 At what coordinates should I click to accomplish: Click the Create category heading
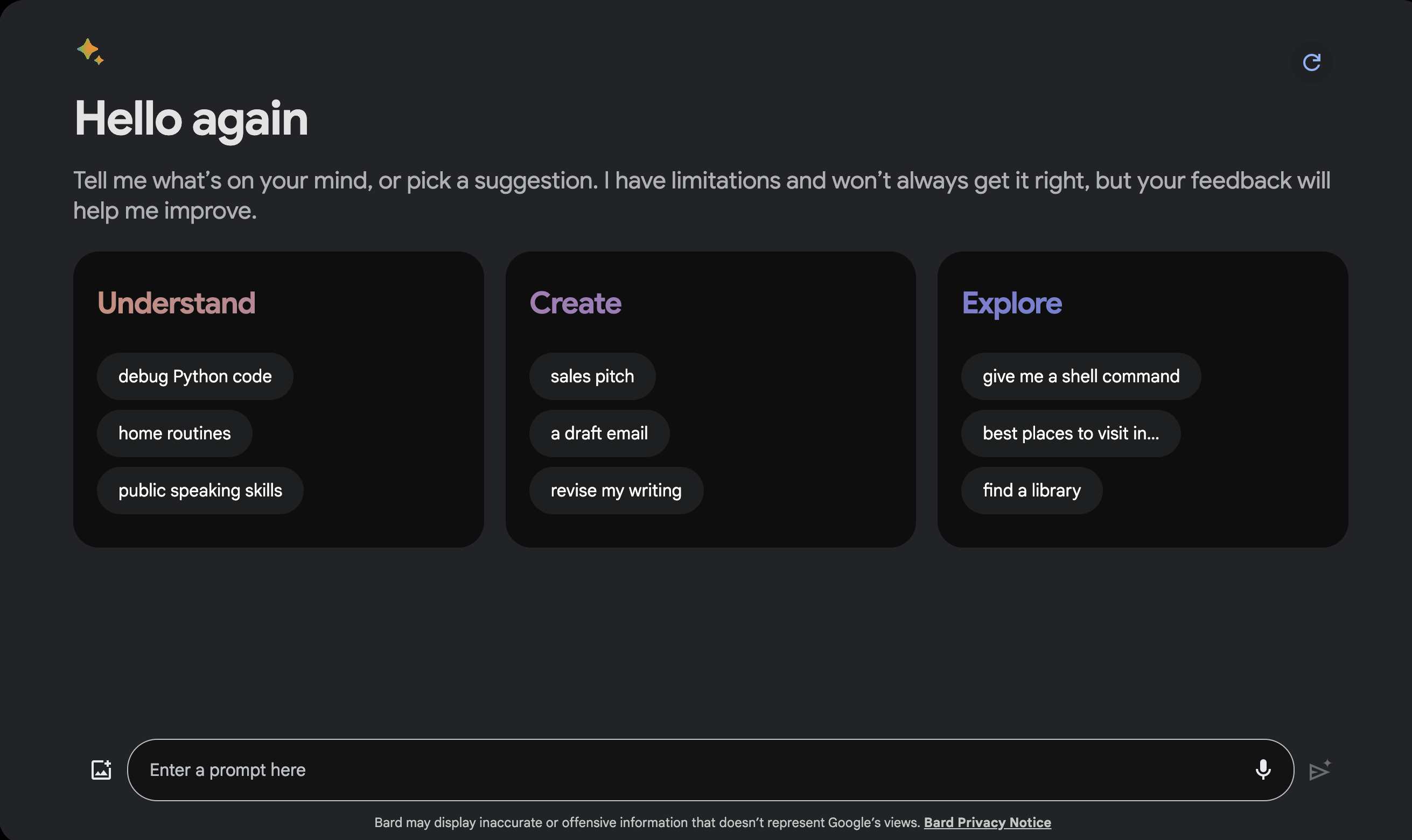pos(575,303)
